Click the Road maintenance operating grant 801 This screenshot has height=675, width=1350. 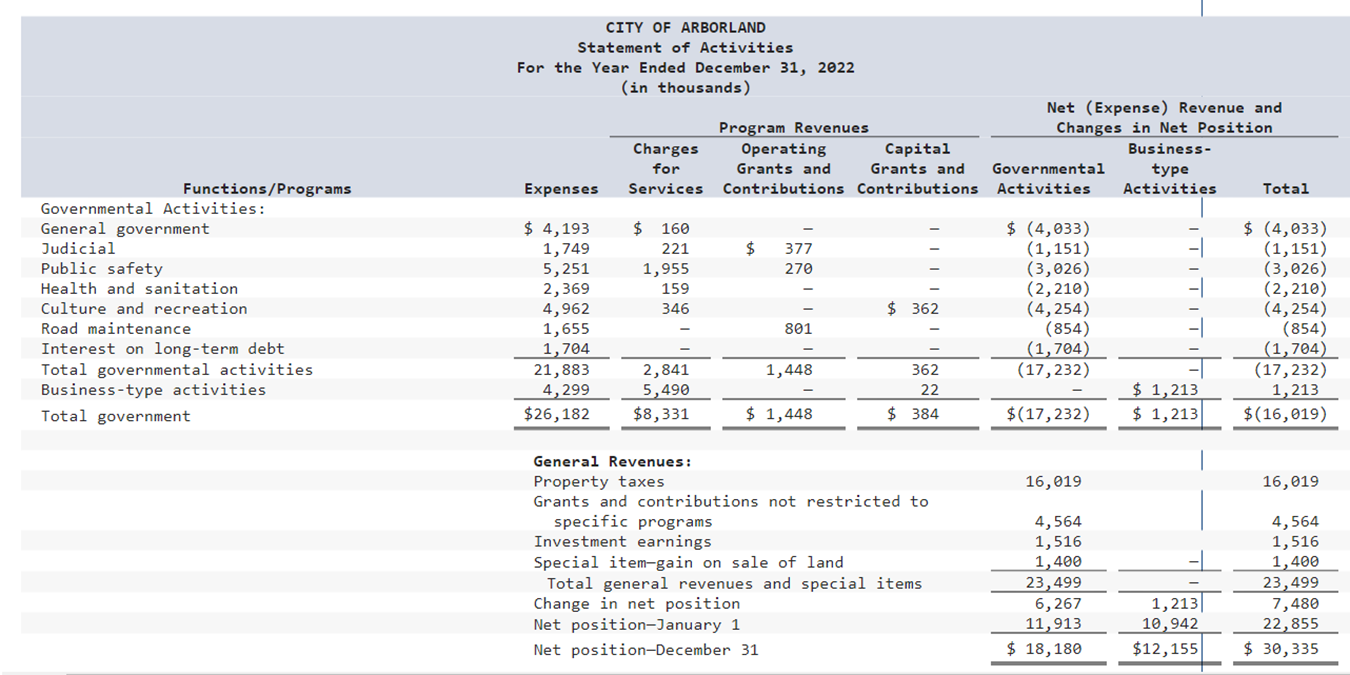pos(796,328)
